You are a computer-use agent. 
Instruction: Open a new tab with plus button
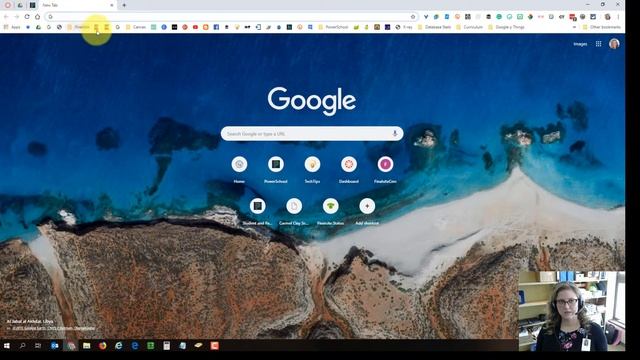[x=124, y=5]
